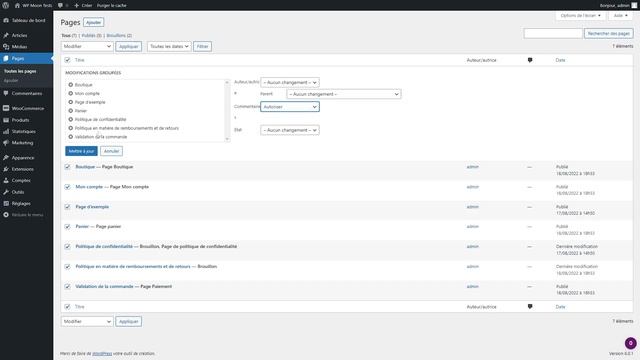The width and height of the screenshot is (640, 360).
Task: Click the Marketing megaphone icon
Action: tap(6, 143)
